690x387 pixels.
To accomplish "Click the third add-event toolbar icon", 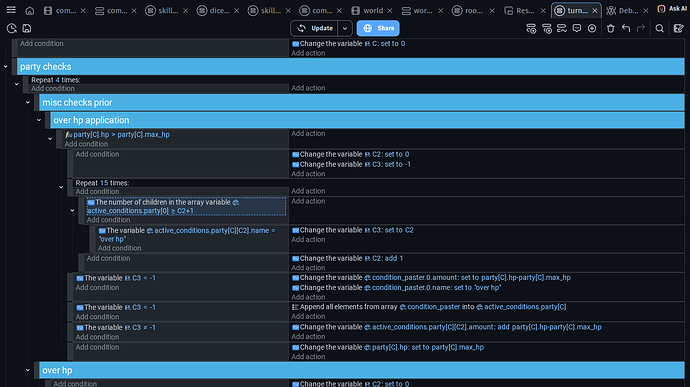I will 562,29.
